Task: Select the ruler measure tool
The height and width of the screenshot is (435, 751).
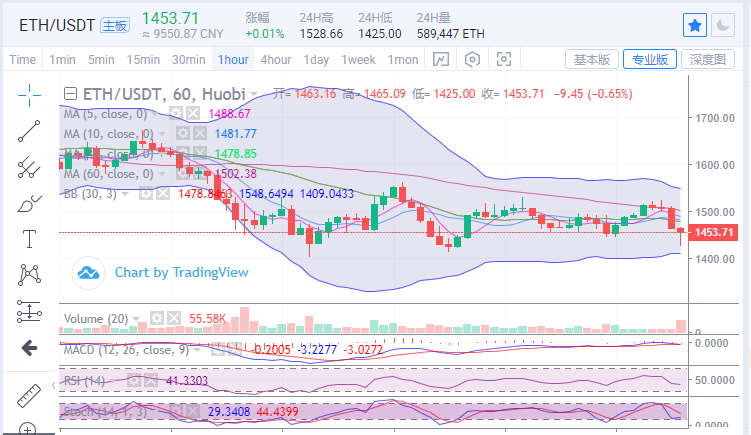Action: tap(29, 396)
